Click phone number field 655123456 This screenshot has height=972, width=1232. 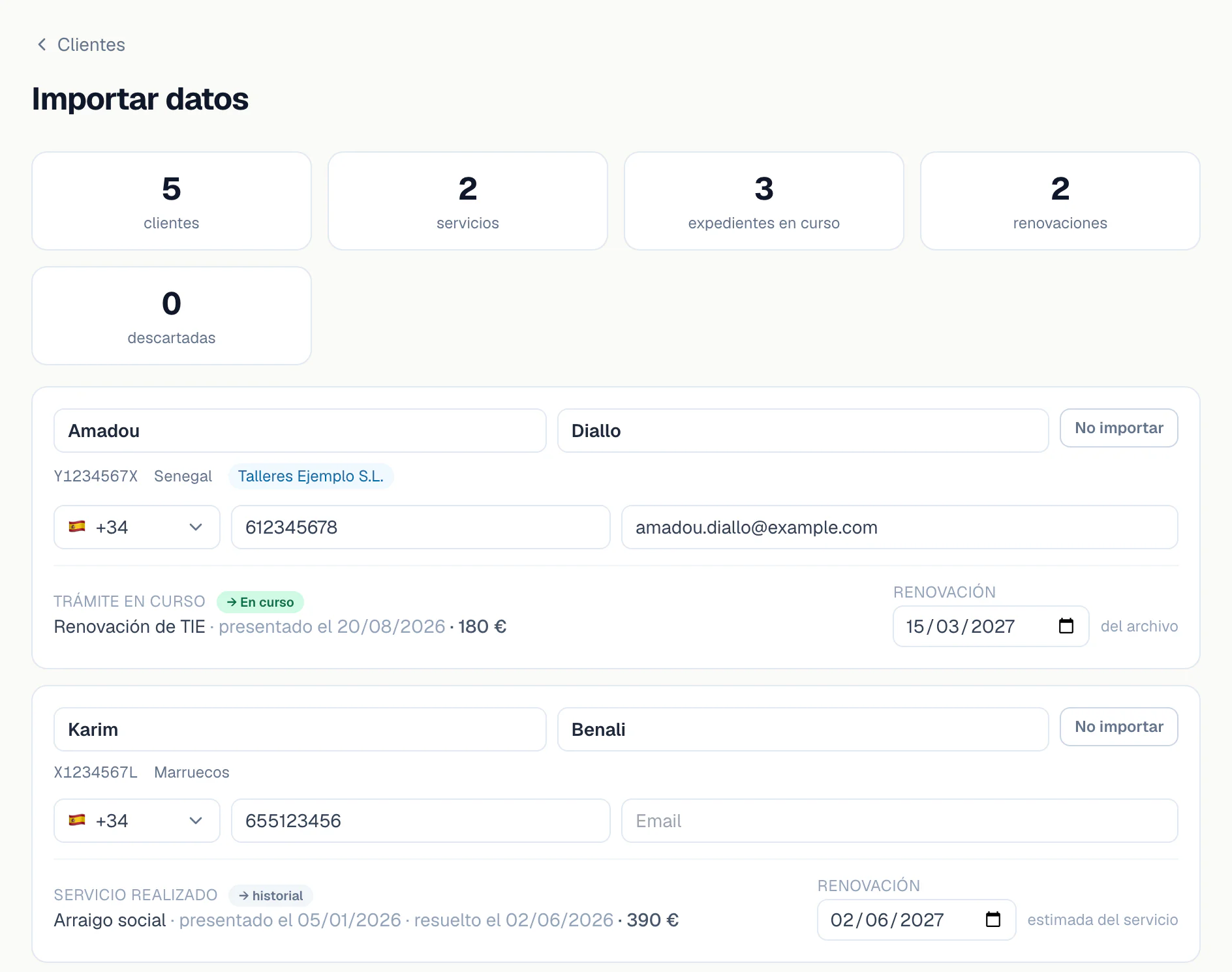[421, 821]
